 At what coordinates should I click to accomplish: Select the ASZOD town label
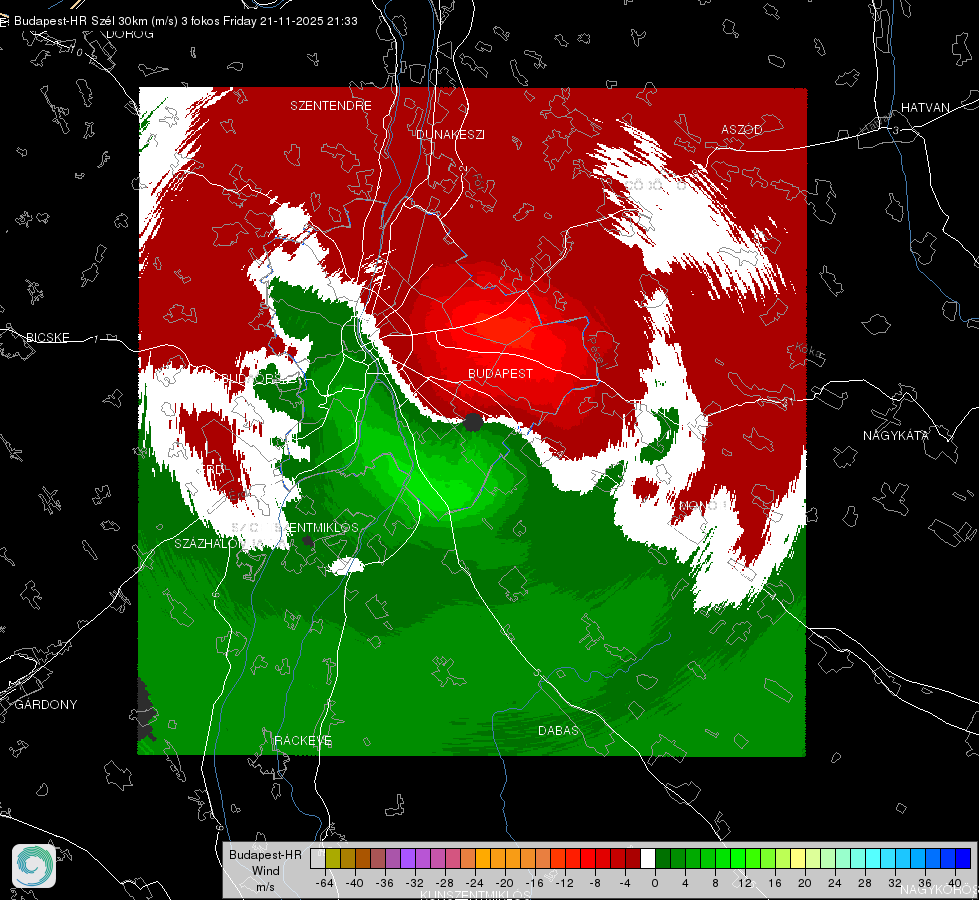click(x=742, y=129)
